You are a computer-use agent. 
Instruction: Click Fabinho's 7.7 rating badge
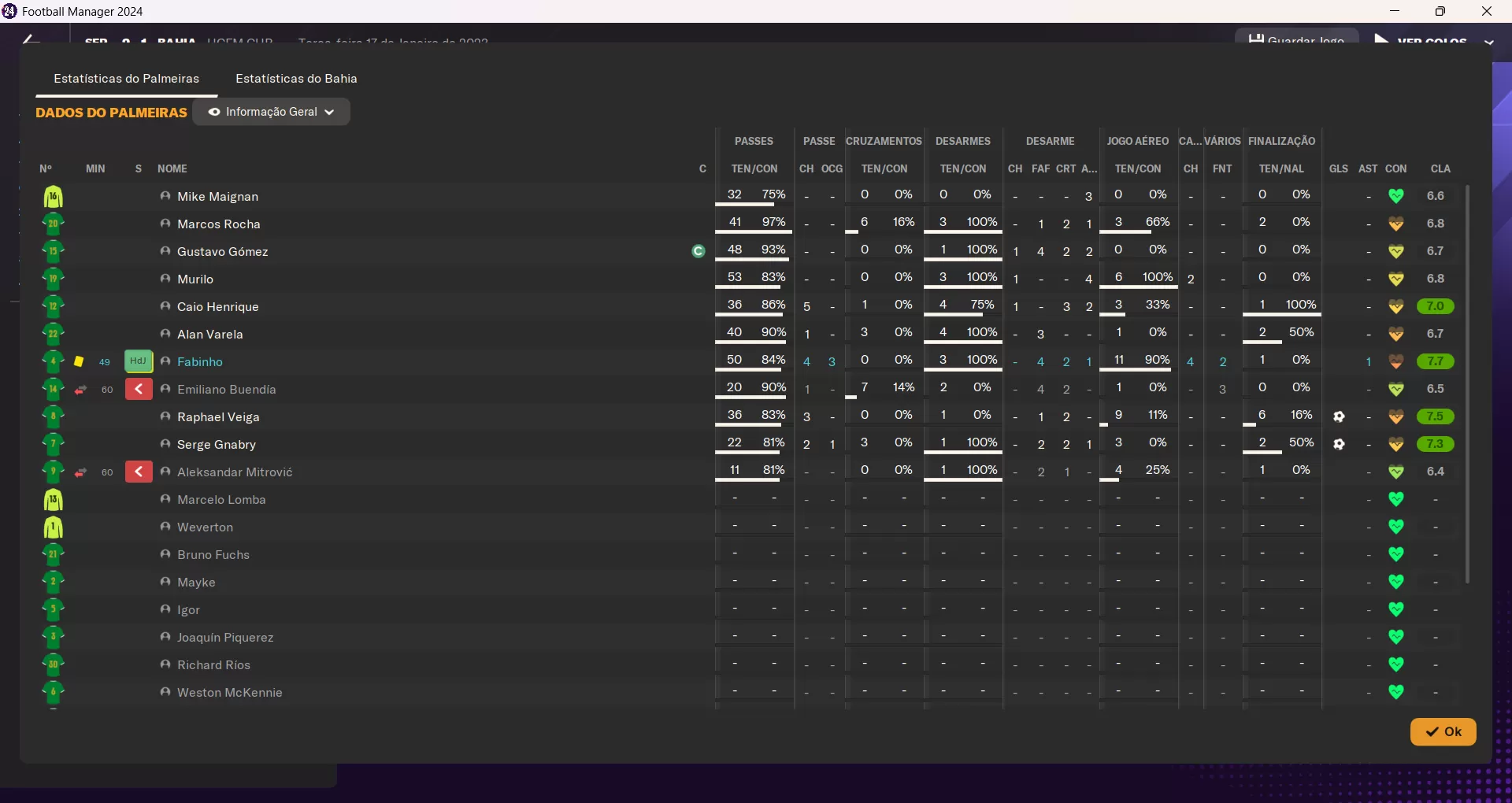coord(1435,361)
